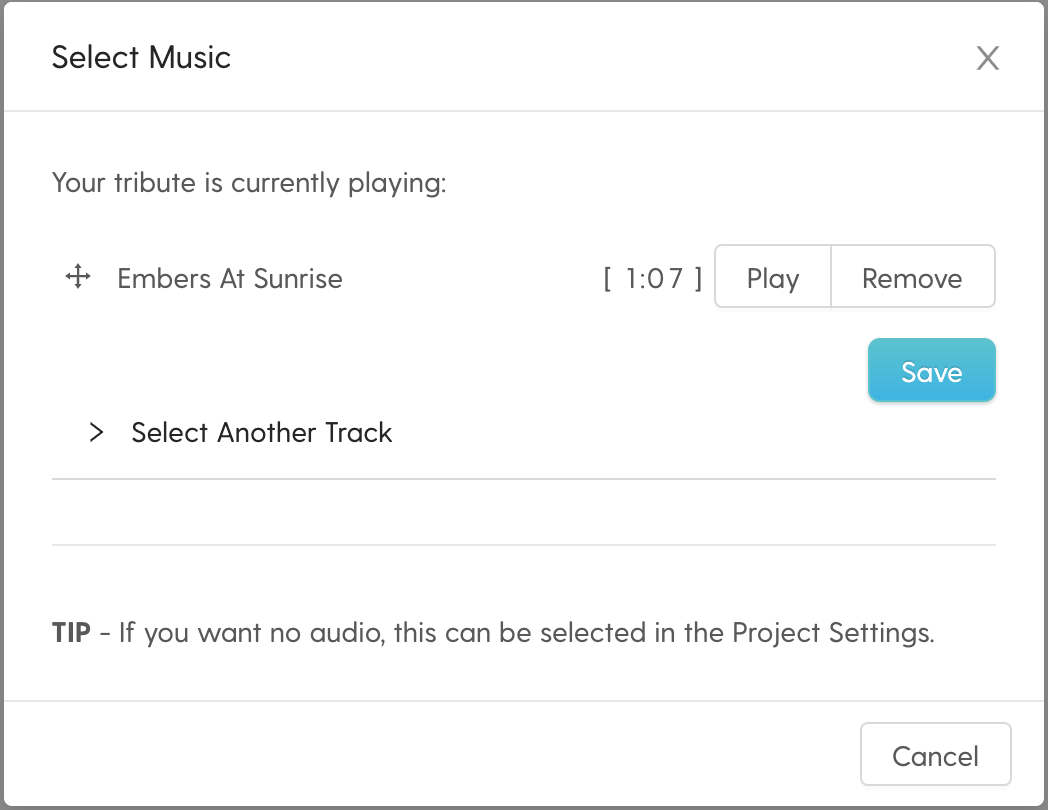
Task: Play the Embers At Sunrise track
Action: pos(772,277)
